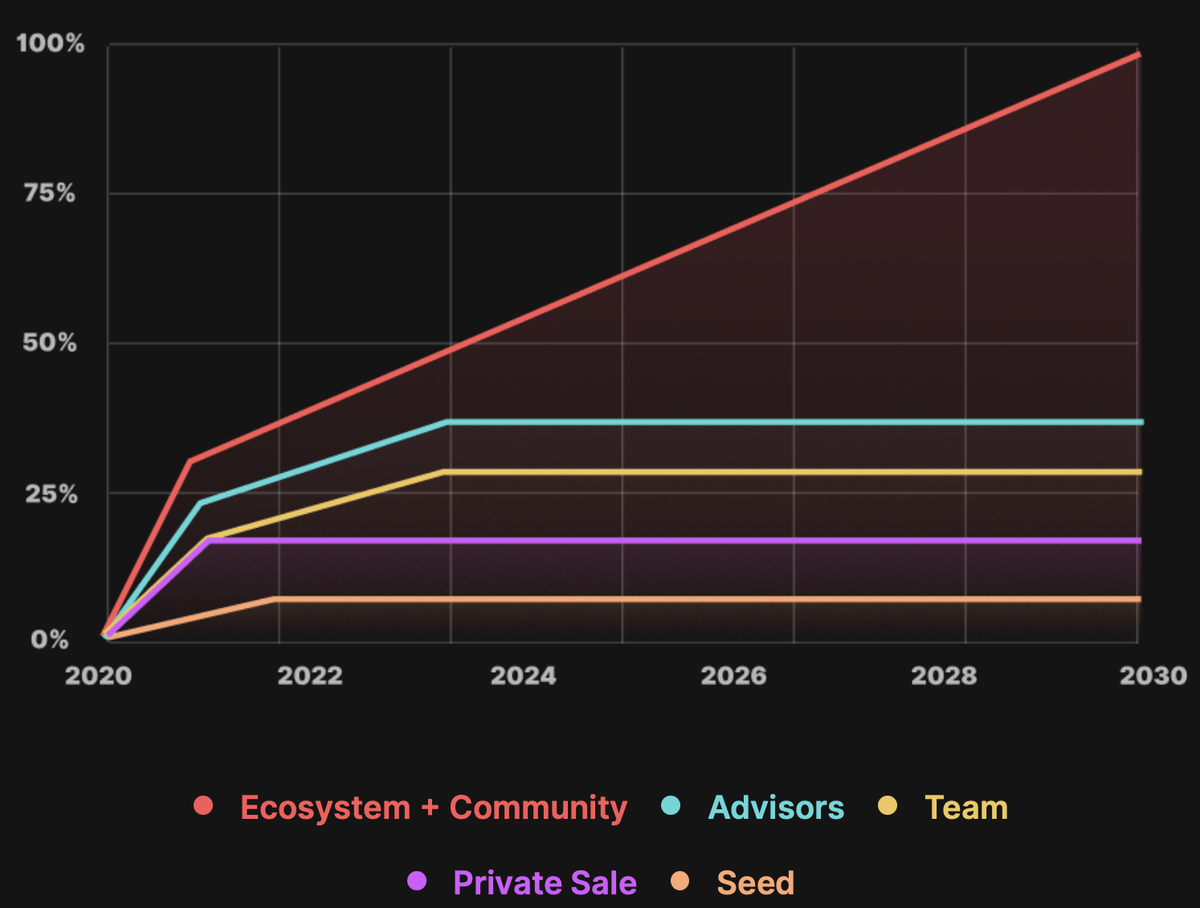Toggle the Team legend label

click(966, 807)
